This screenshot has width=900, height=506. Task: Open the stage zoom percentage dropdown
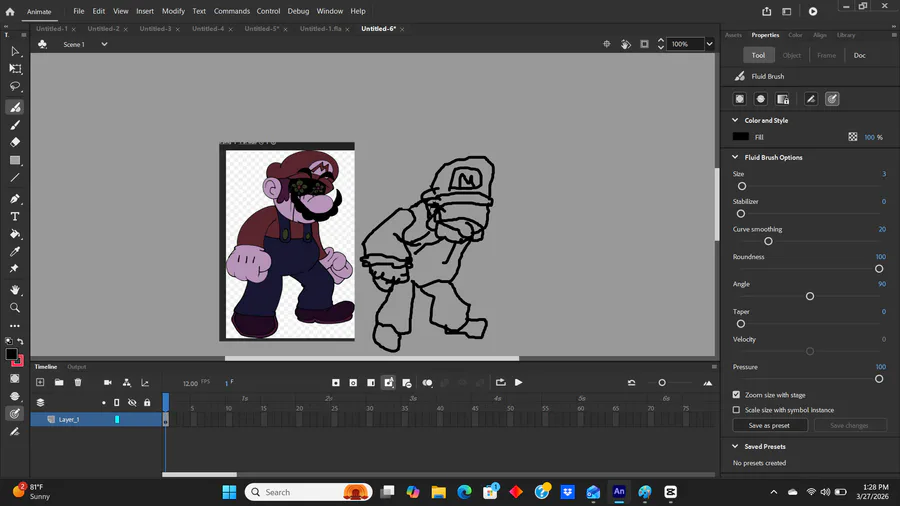click(709, 44)
